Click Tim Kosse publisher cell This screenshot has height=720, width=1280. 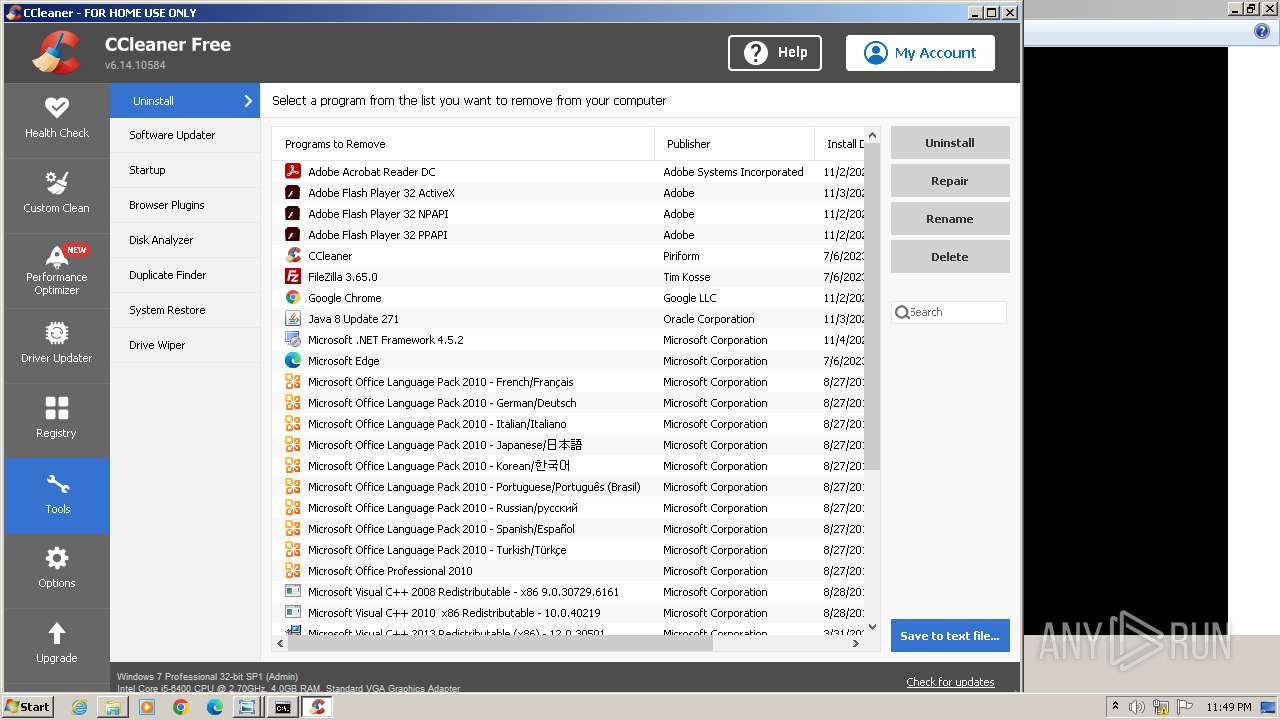click(687, 276)
